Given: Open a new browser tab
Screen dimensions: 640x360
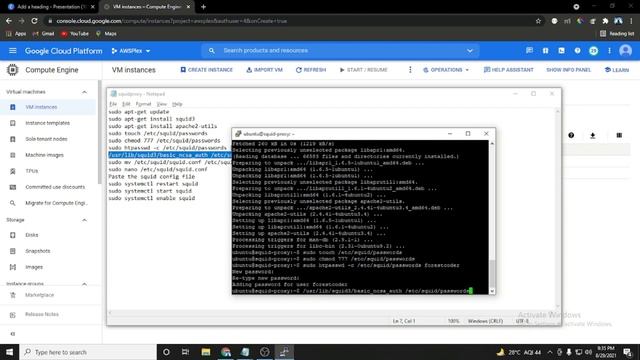Looking at the screenshot, I should point(203,7).
